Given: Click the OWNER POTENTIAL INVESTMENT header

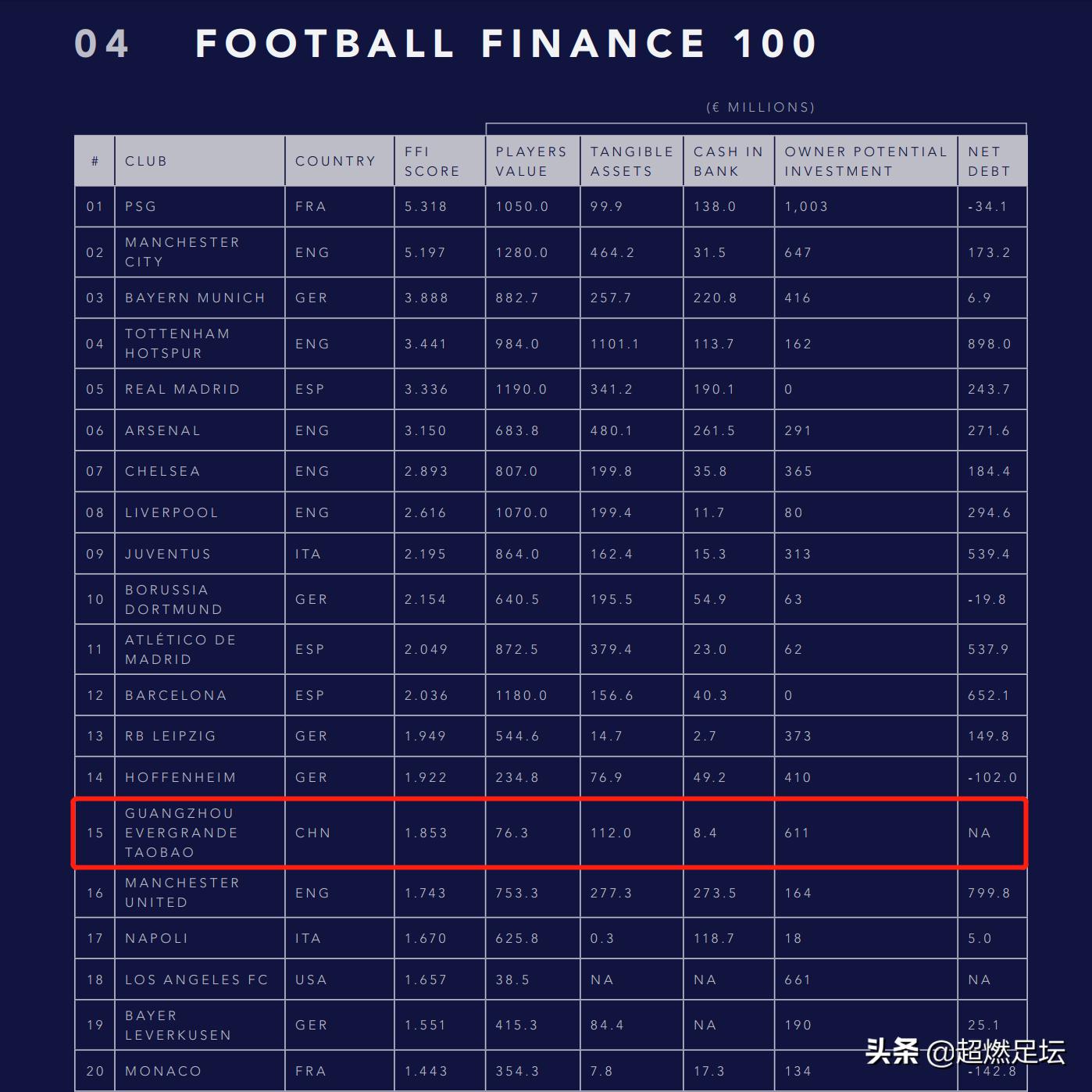Looking at the screenshot, I should click(865, 161).
